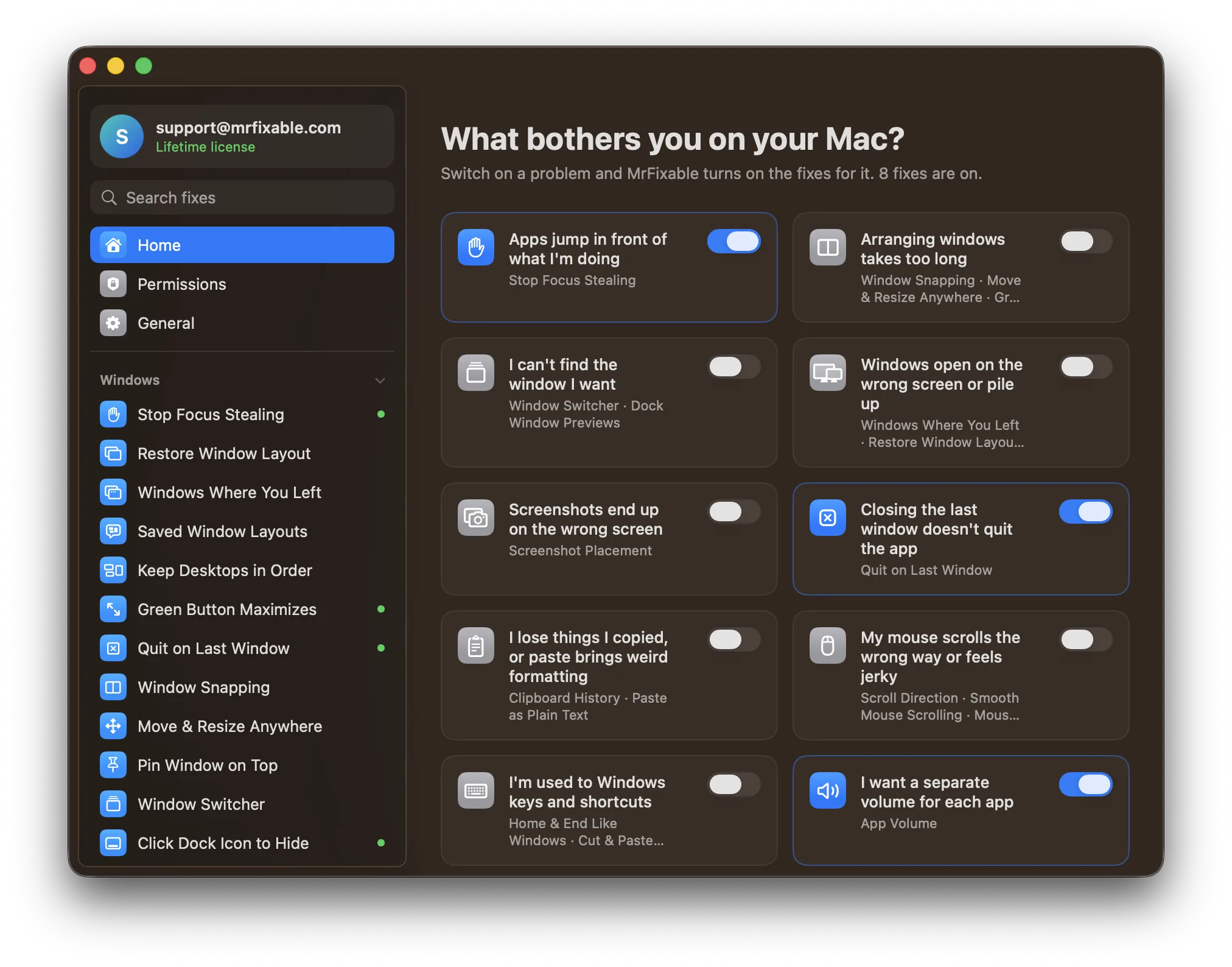Click the Green Button Maximizes arrows icon

[113, 610]
